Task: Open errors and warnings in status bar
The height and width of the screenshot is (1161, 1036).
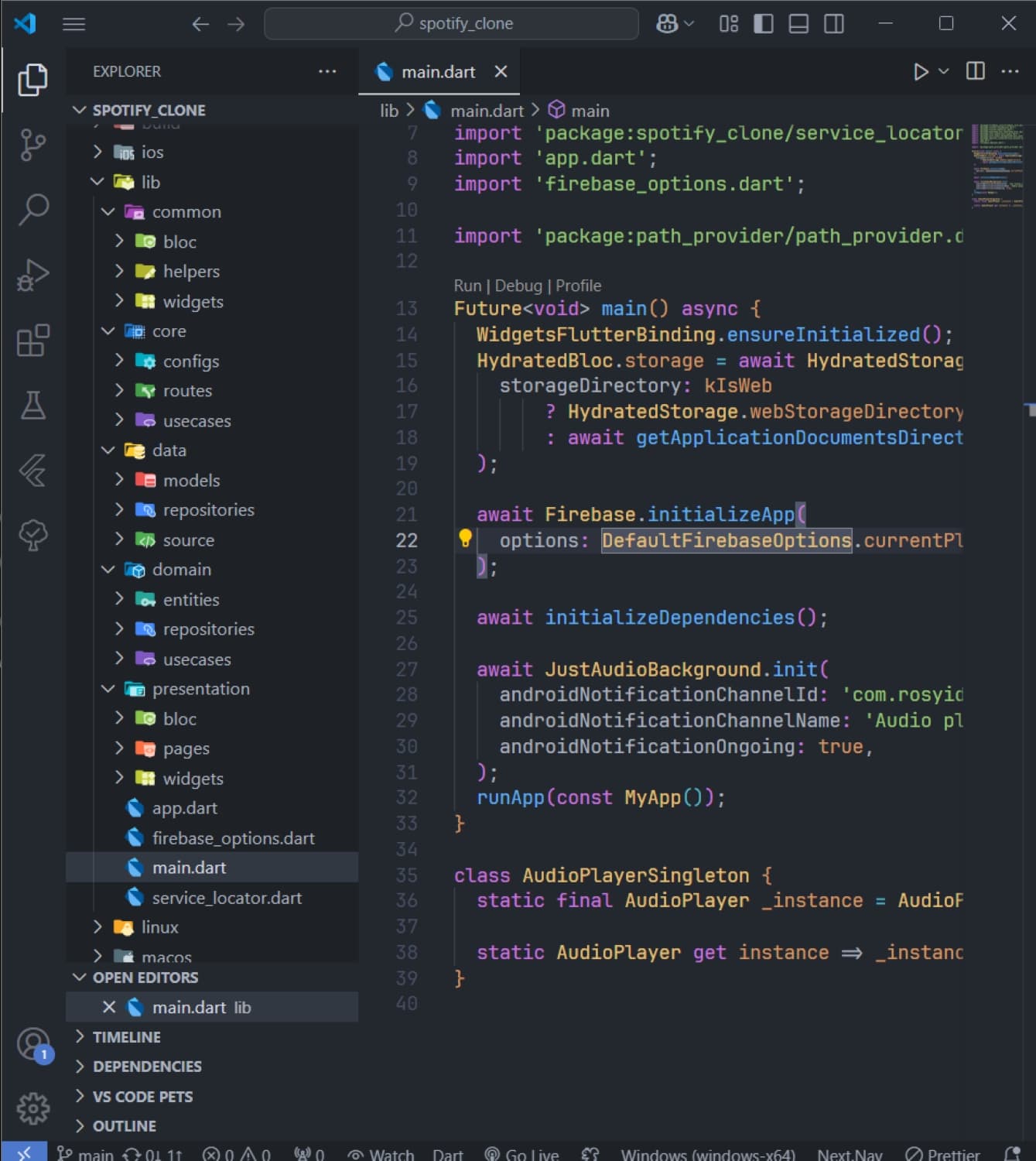Action: coord(237,1154)
